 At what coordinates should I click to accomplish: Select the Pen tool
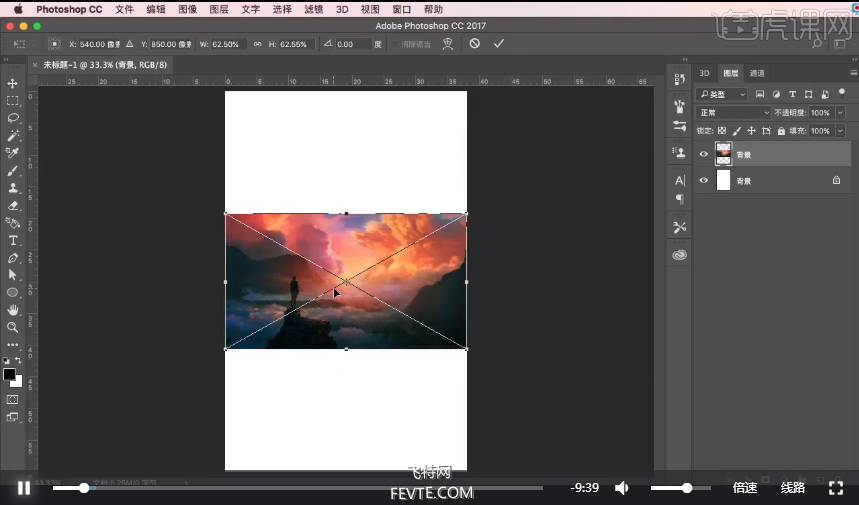pos(13,258)
